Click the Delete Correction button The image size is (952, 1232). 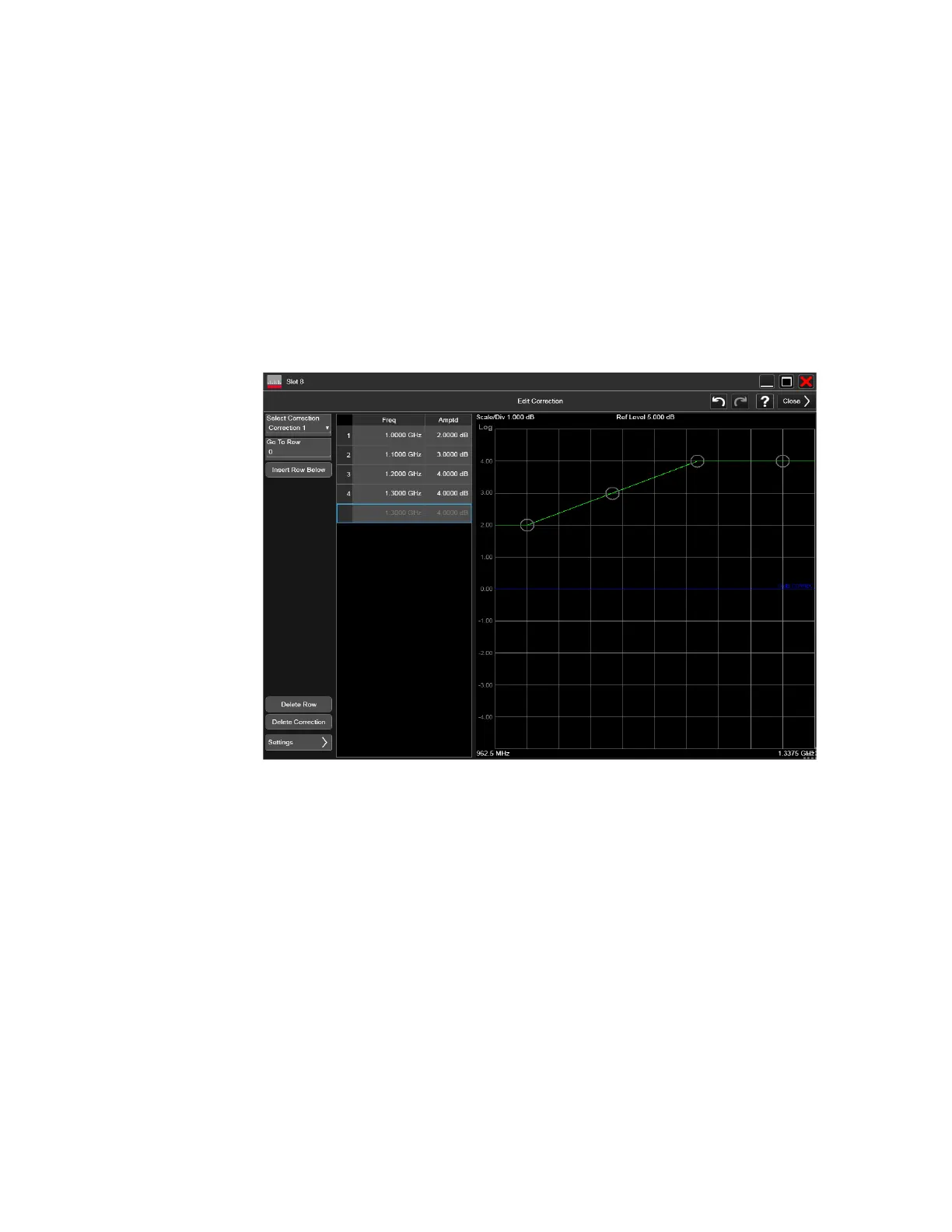click(299, 723)
